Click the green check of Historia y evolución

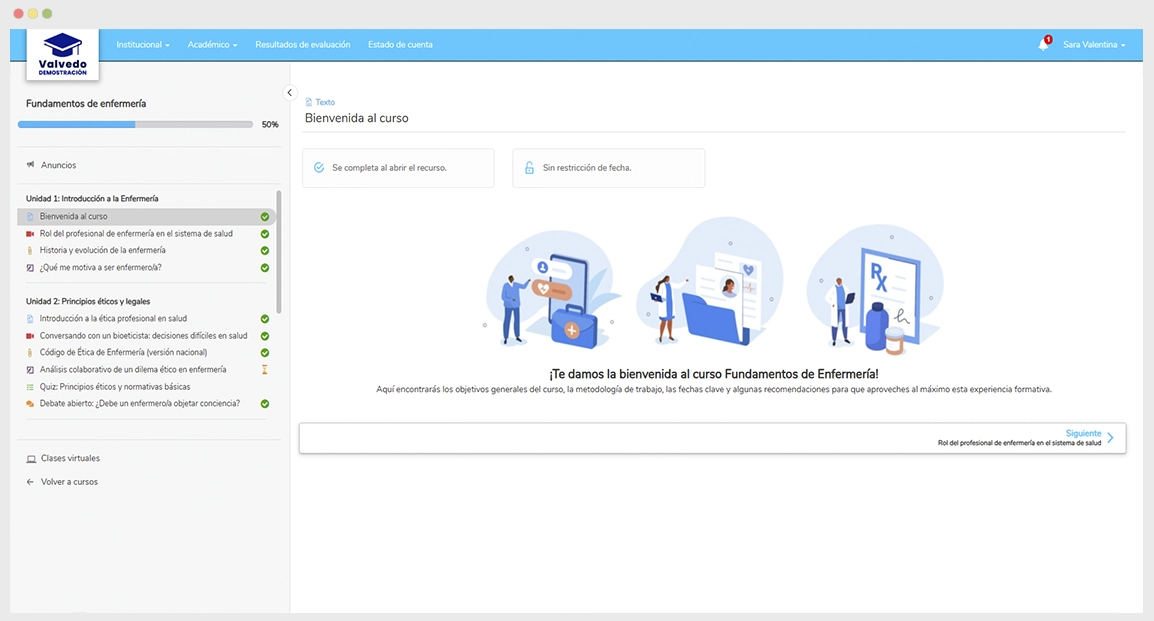pos(265,251)
